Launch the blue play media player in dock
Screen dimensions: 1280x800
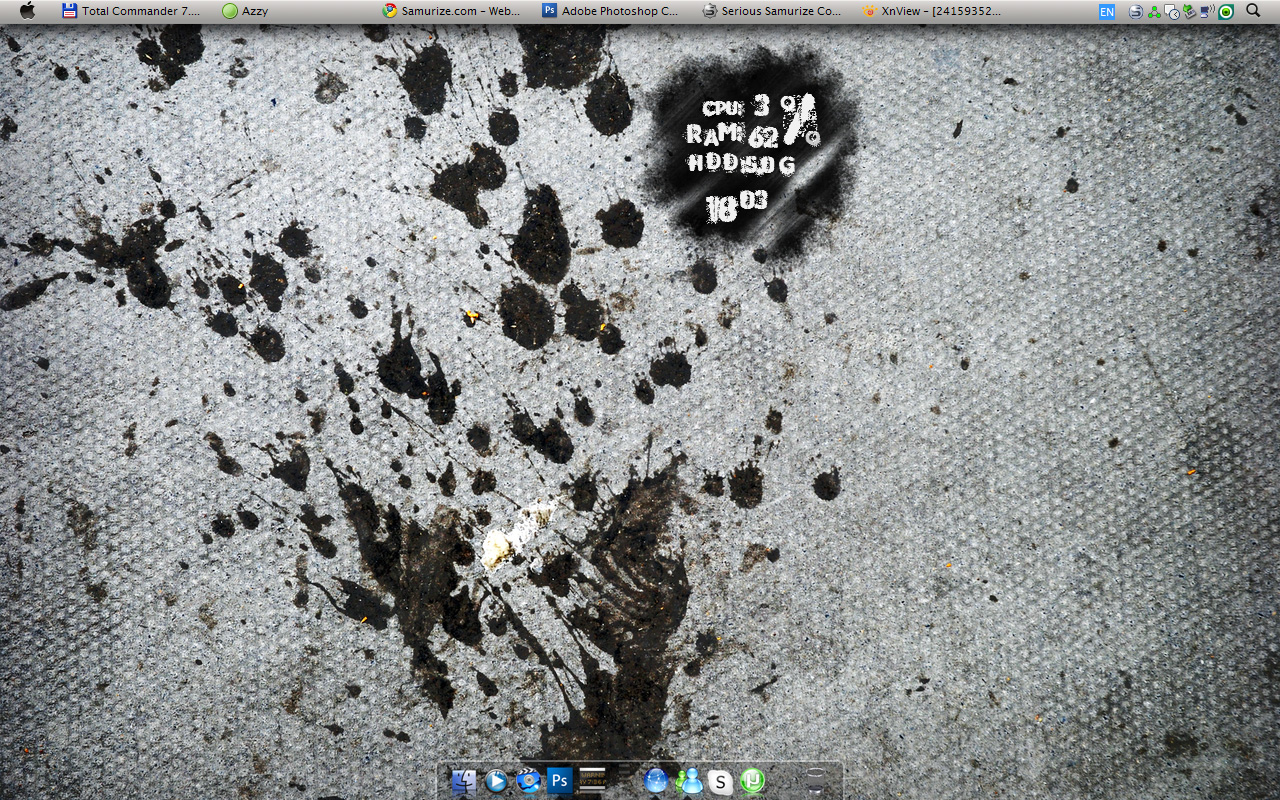[x=496, y=781]
